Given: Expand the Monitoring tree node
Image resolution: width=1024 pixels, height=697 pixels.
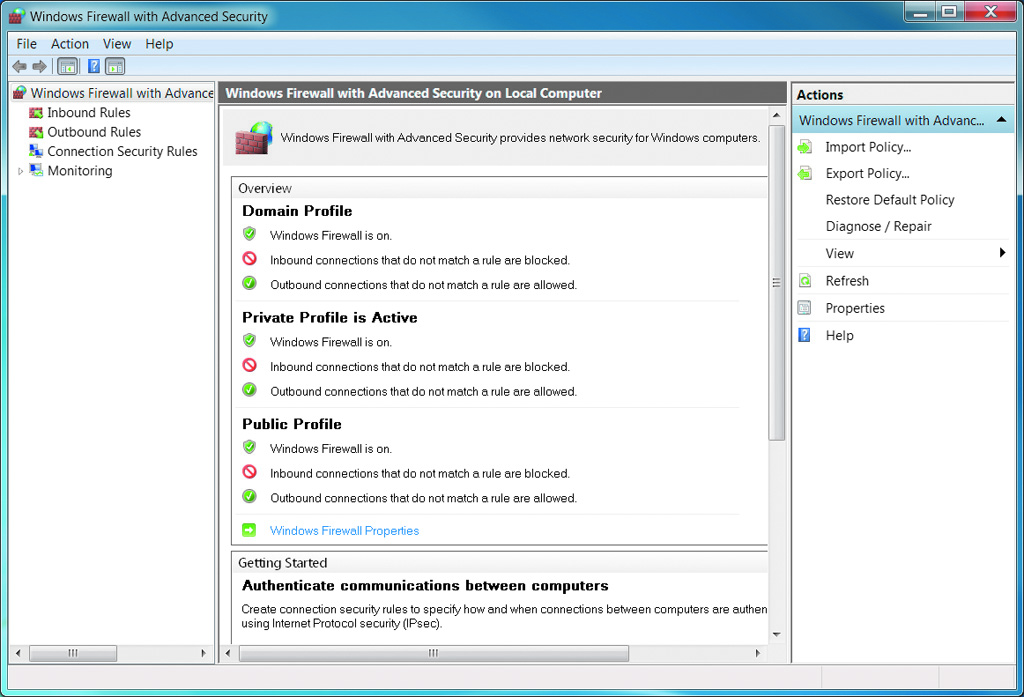Looking at the screenshot, I should (x=20, y=171).
